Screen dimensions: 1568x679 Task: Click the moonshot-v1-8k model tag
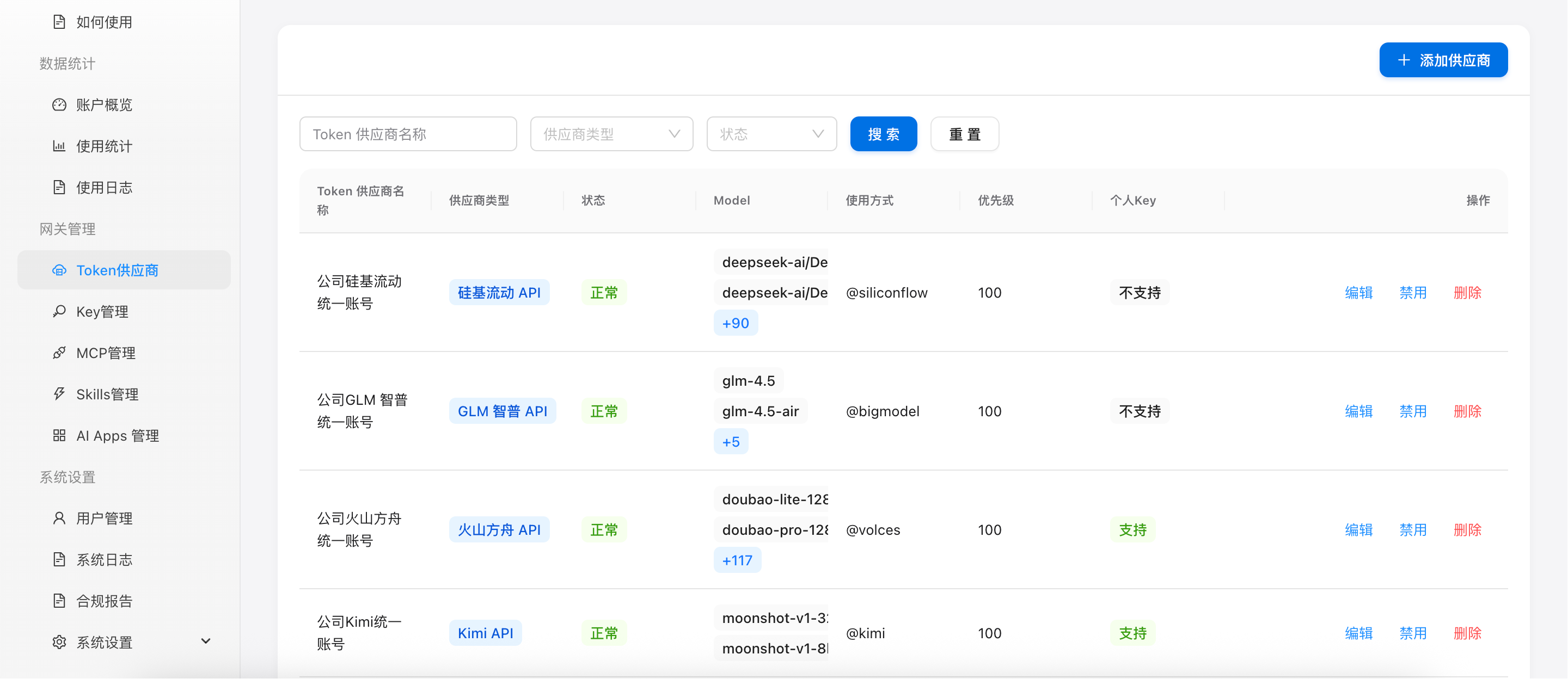770,649
